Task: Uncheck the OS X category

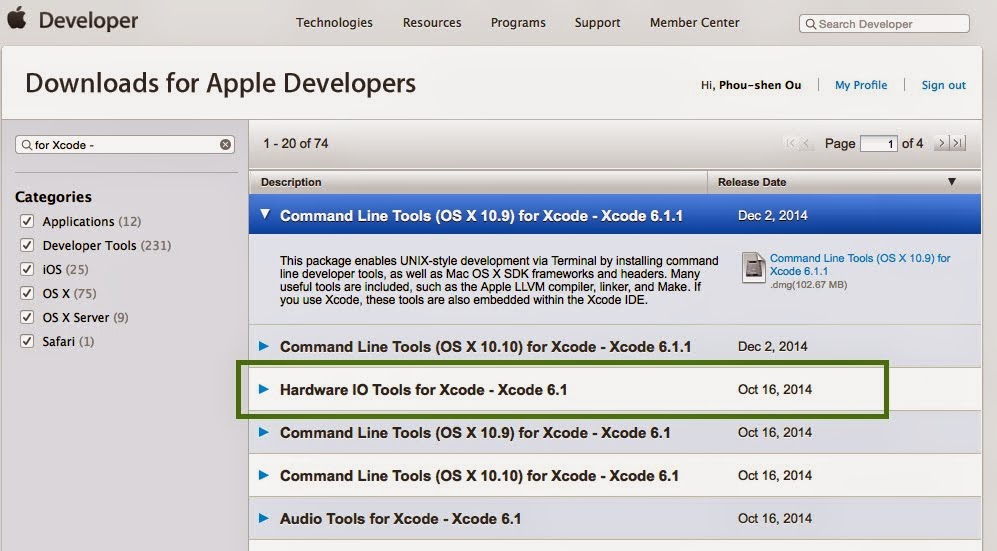Action: point(27,293)
